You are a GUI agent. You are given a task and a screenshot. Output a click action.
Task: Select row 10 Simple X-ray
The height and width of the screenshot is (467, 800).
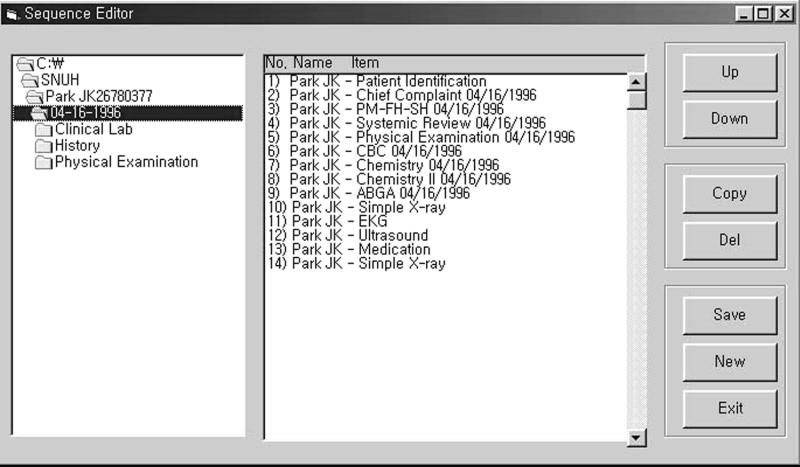click(357, 208)
